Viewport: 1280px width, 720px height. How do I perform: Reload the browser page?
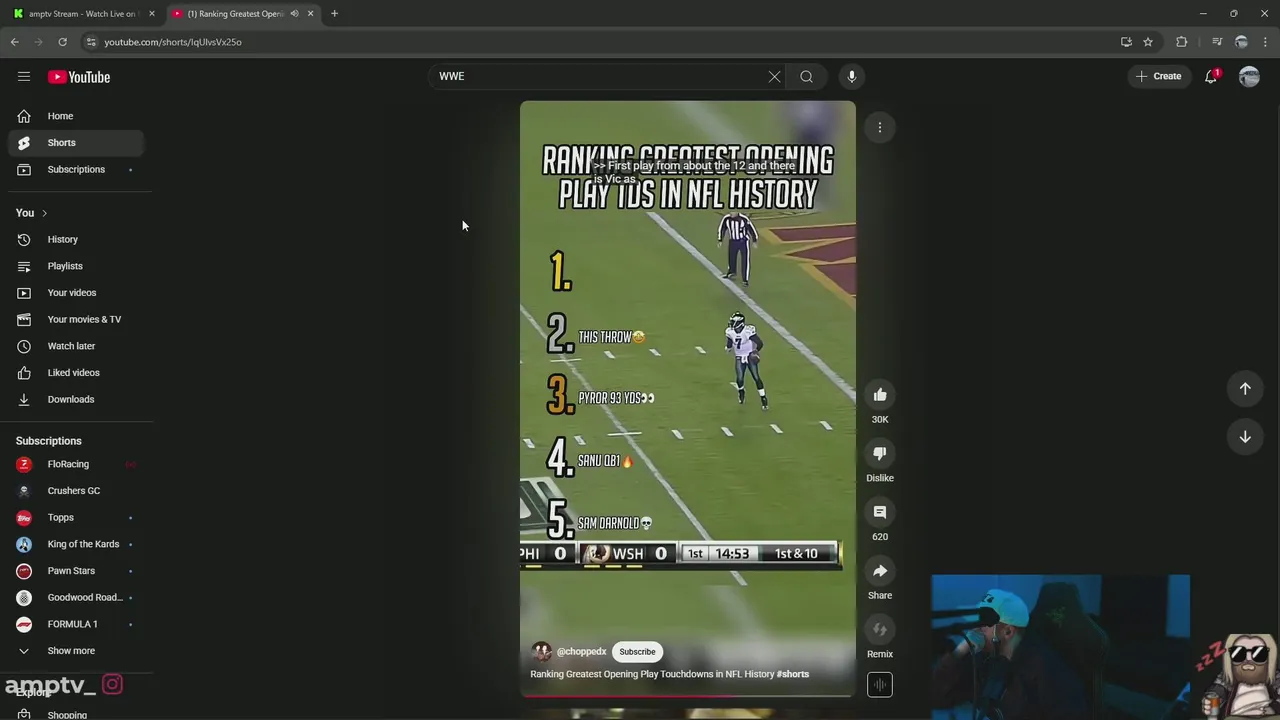pos(62,42)
